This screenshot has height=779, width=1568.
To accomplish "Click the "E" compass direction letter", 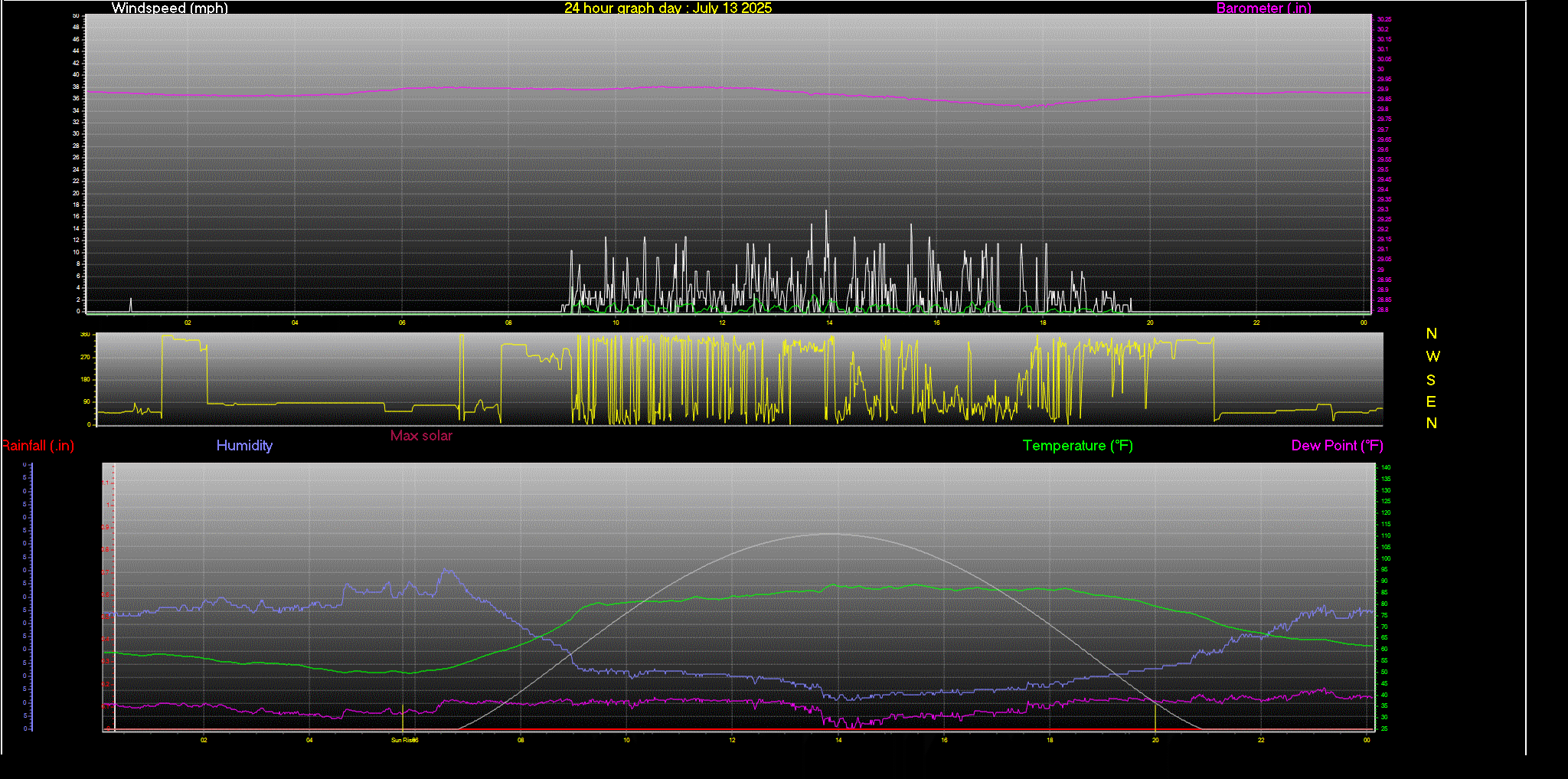I will tap(1431, 401).
